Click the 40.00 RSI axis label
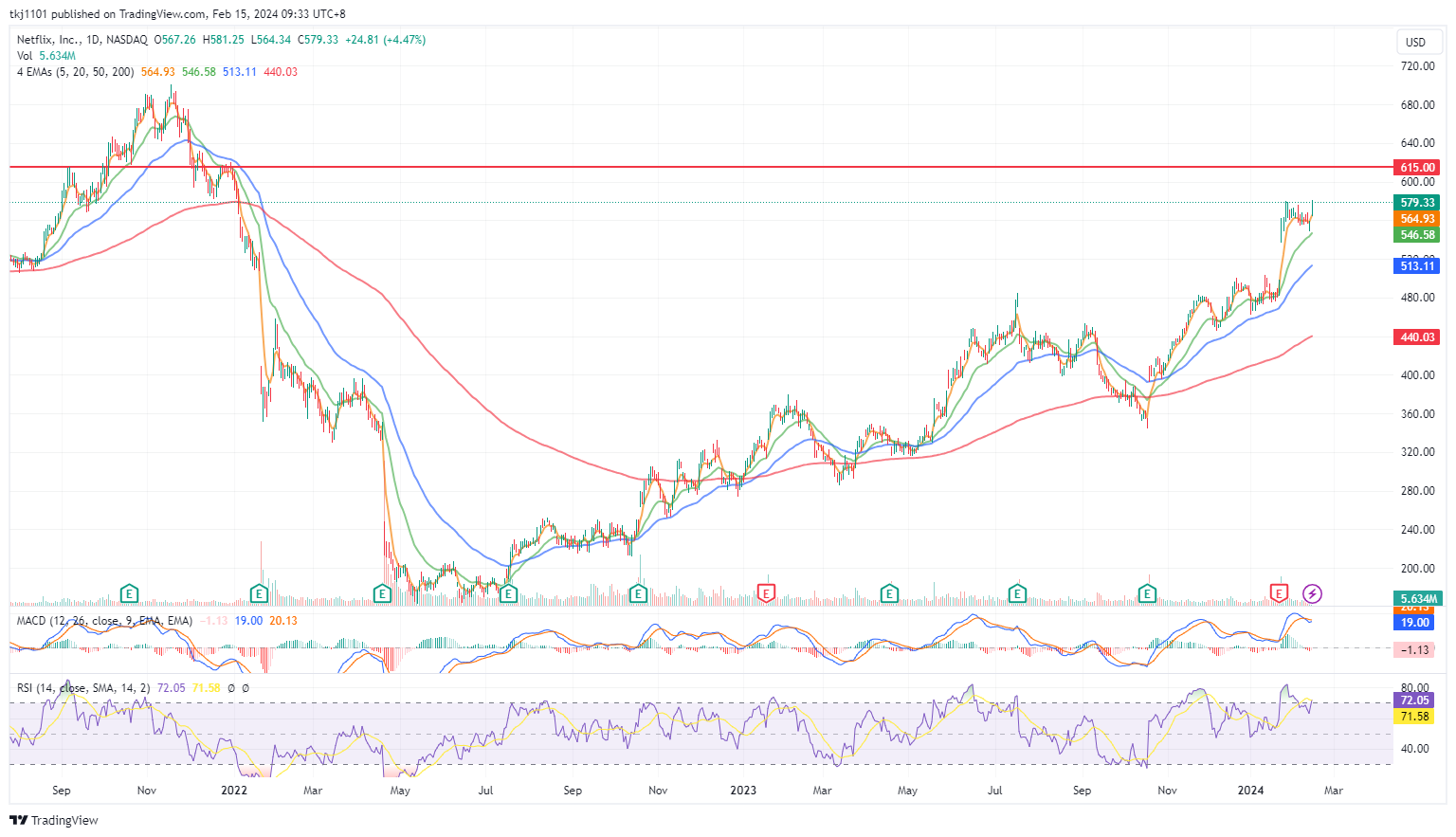Screen dimensions: 1456x837 [1415, 749]
